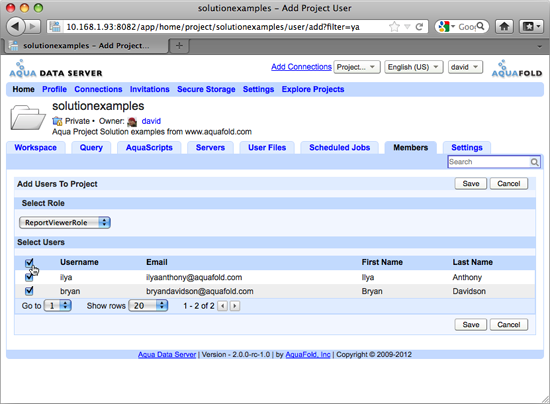Click into the Members Search field

pyautogui.click(x=489, y=162)
